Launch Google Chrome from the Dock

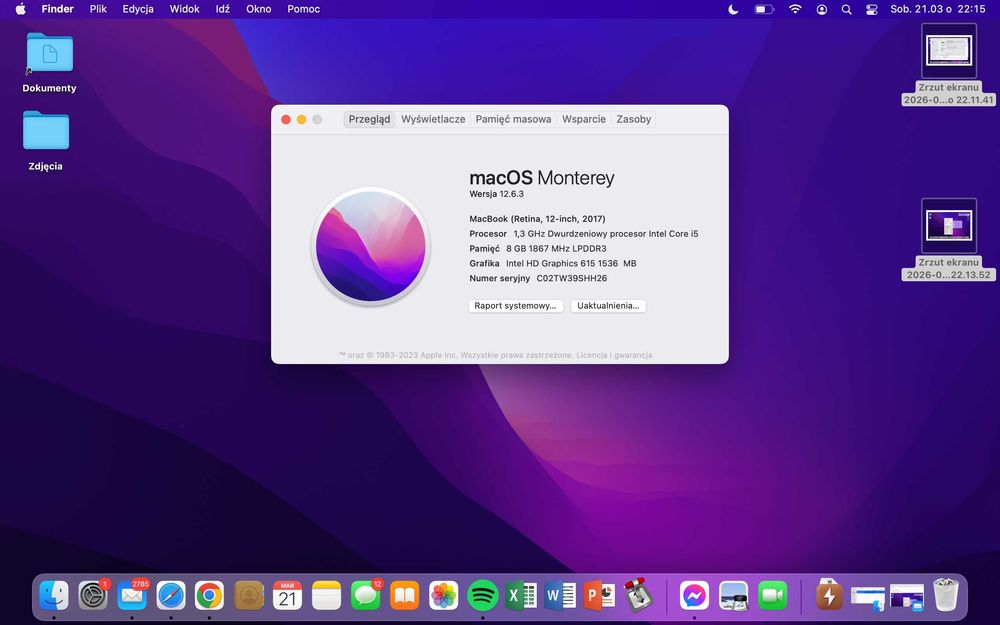pos(210,596)
